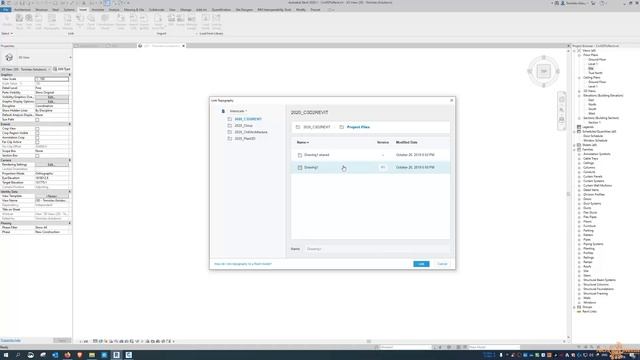Toggle the Annotation Crop checkbox
The height and width of the screenshot is (360, 640).
pos(37,138)
